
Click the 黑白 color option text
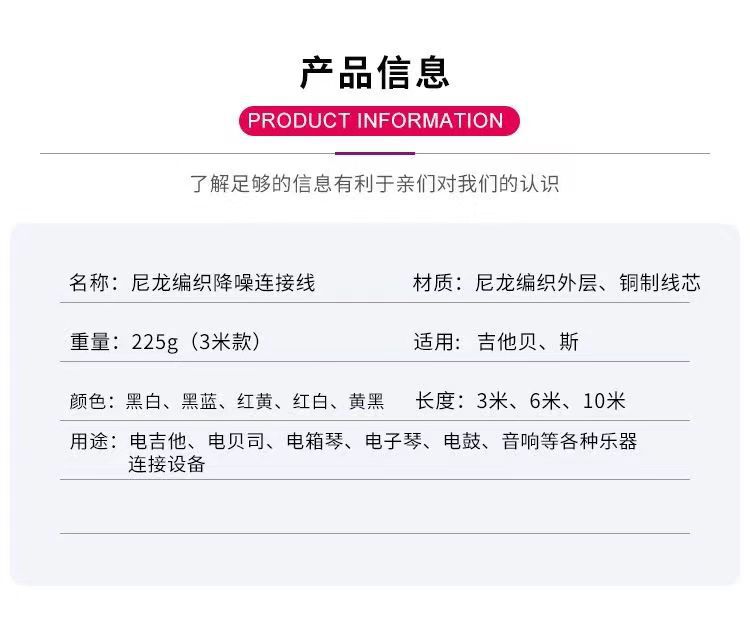coord(143,401)
